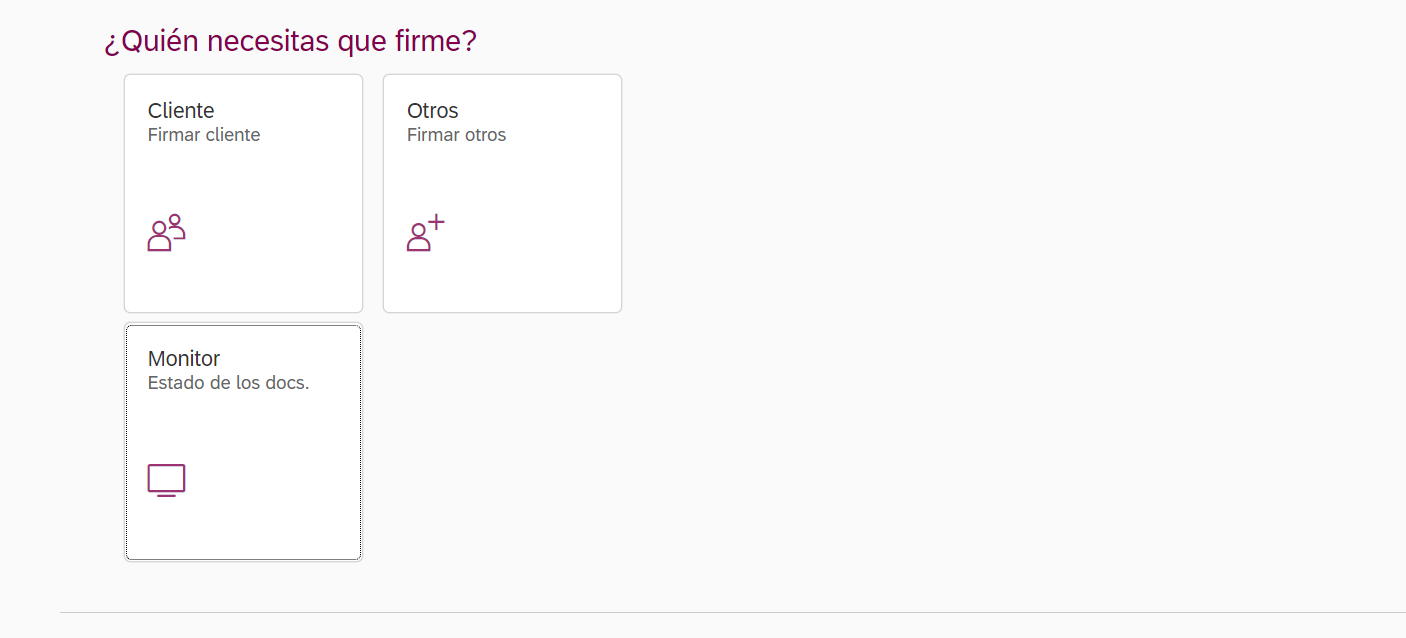Click the "Firmar cliente" subtitle
This screenshot has width=1406, height=638.
(x=204, y=135)
